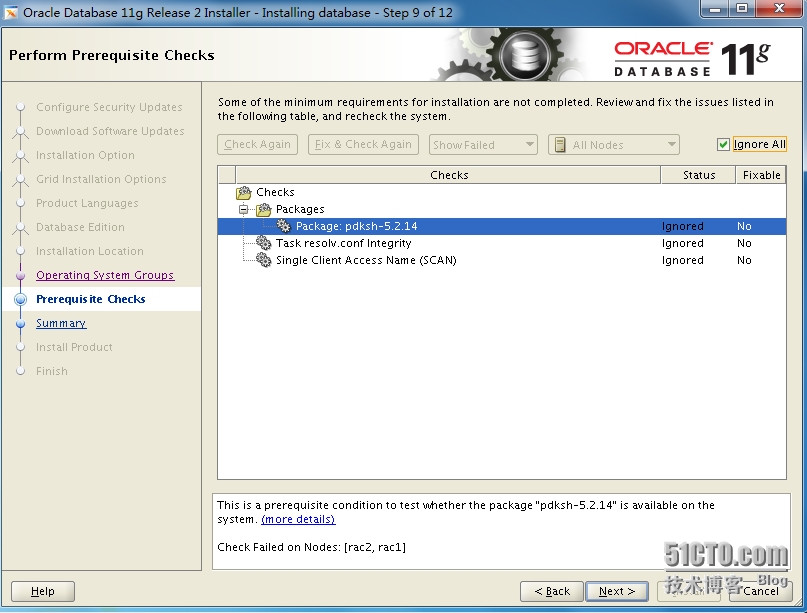Select the Single Client Access Name (SCAN) row
807x613 pixels.
pos(502,260)
